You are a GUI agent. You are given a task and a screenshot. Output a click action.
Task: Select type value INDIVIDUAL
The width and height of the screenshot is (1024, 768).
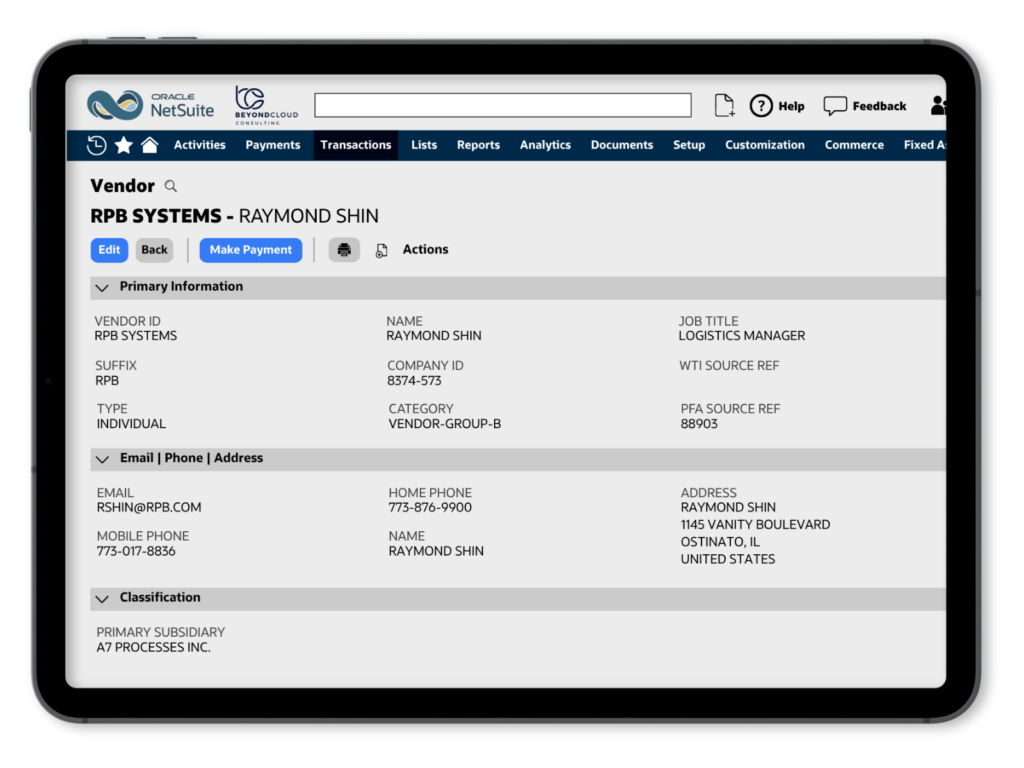(131, 424)
